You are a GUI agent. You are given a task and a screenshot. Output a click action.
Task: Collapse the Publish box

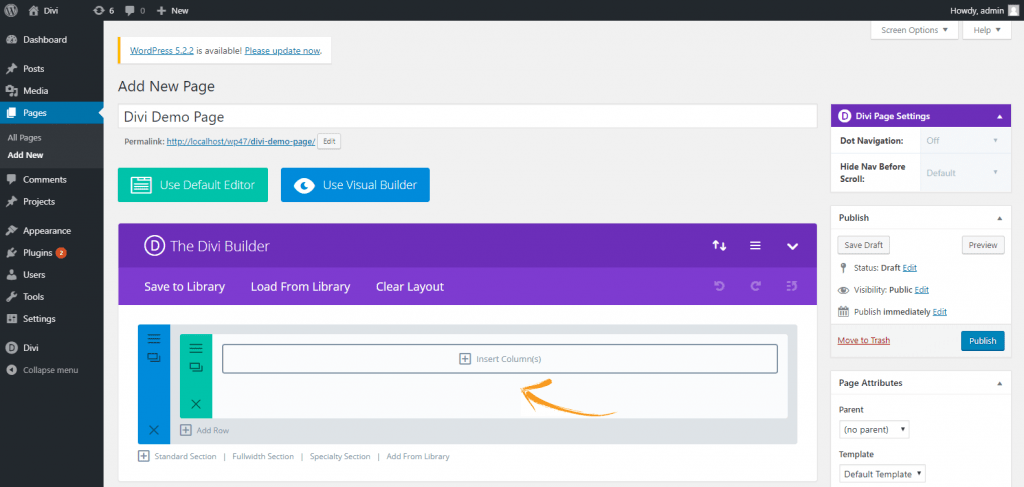[999, 218]
